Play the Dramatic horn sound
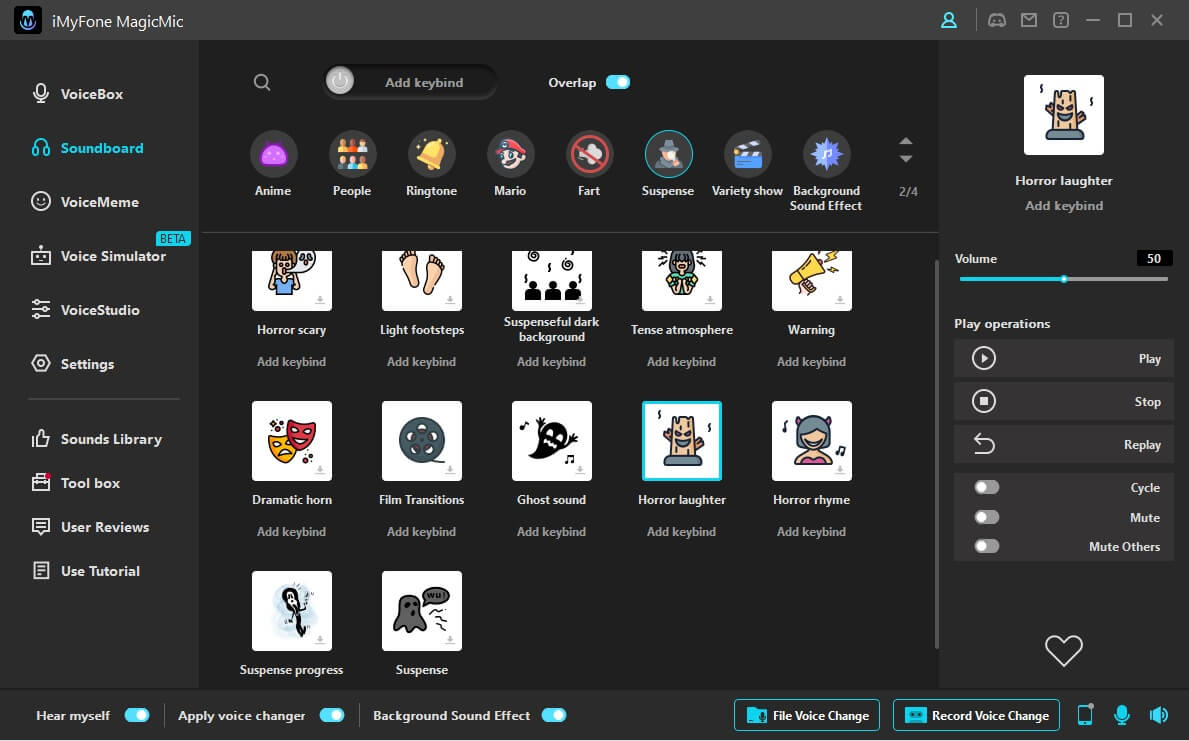 click(x=292, y=441)
